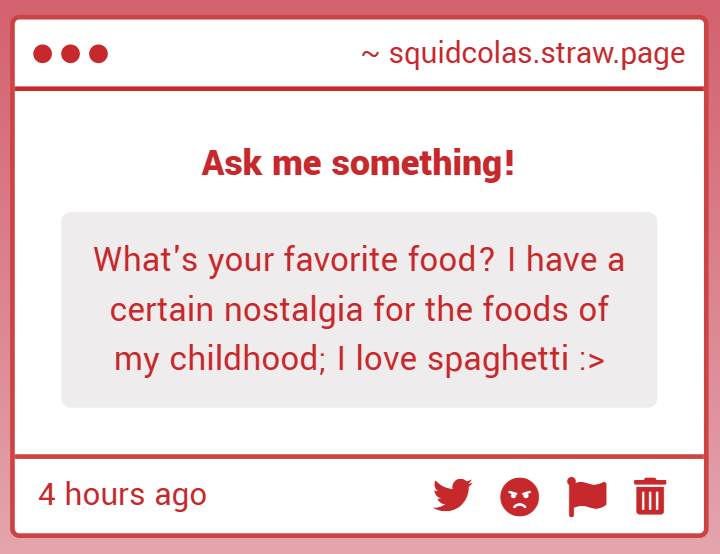The height and width of the screenshot is (554, 720).
Task: Click "What's your favorite food?" in the message
Action: [296, 260]
